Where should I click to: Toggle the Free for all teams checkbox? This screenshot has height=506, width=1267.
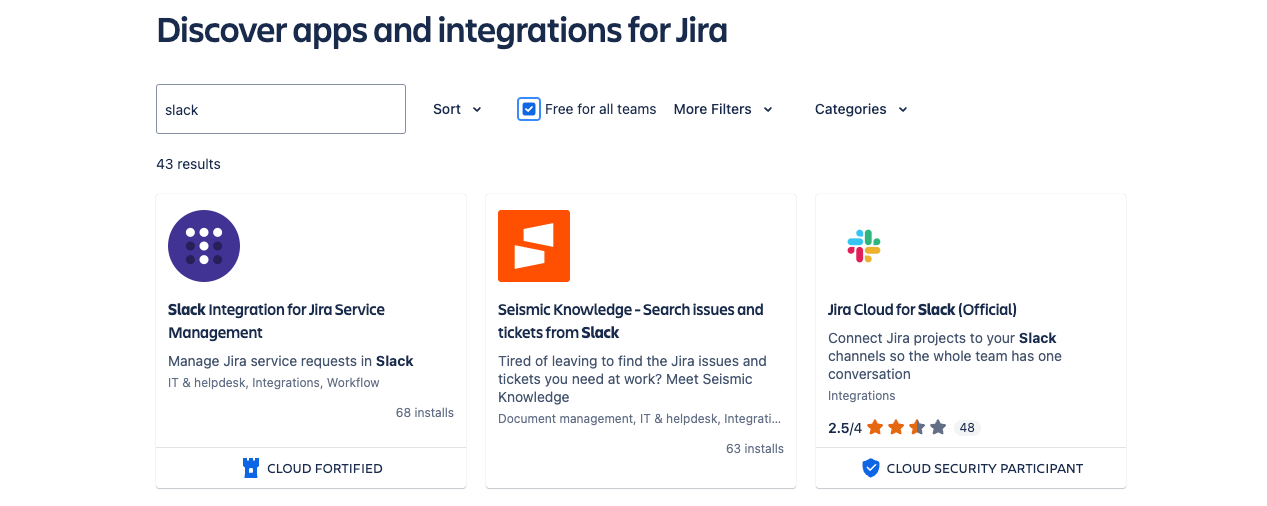pyautogui.click(x=529, y=109)
